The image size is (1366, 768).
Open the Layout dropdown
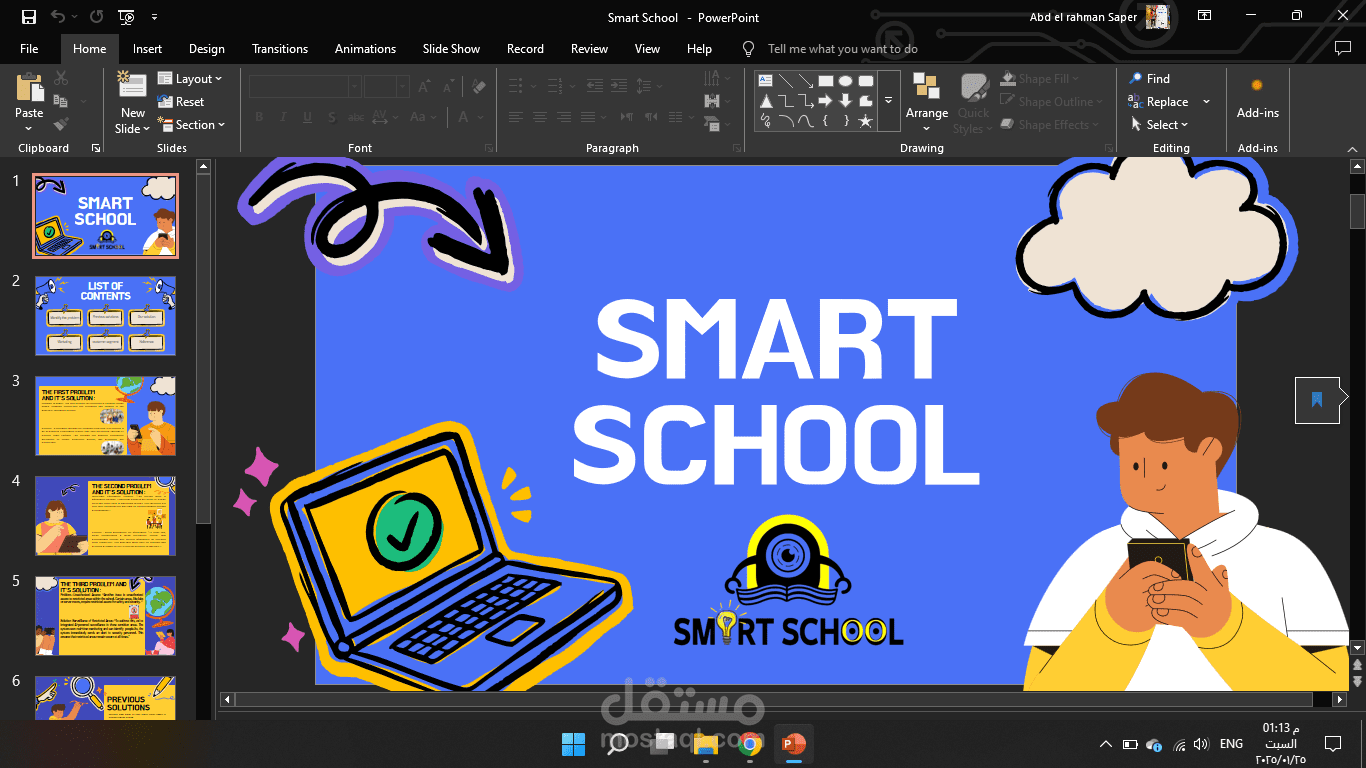pyautogui.click(x=190, y=79)
